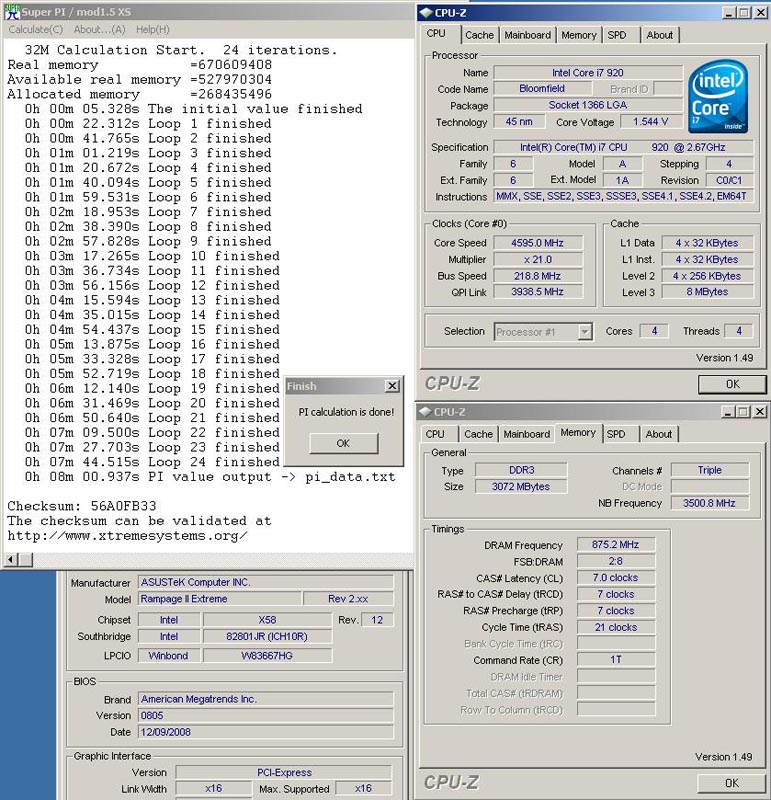Click the CPU-Z diamond icon in top window title bar
771x800 pixels.
click(x=426, y=13)
